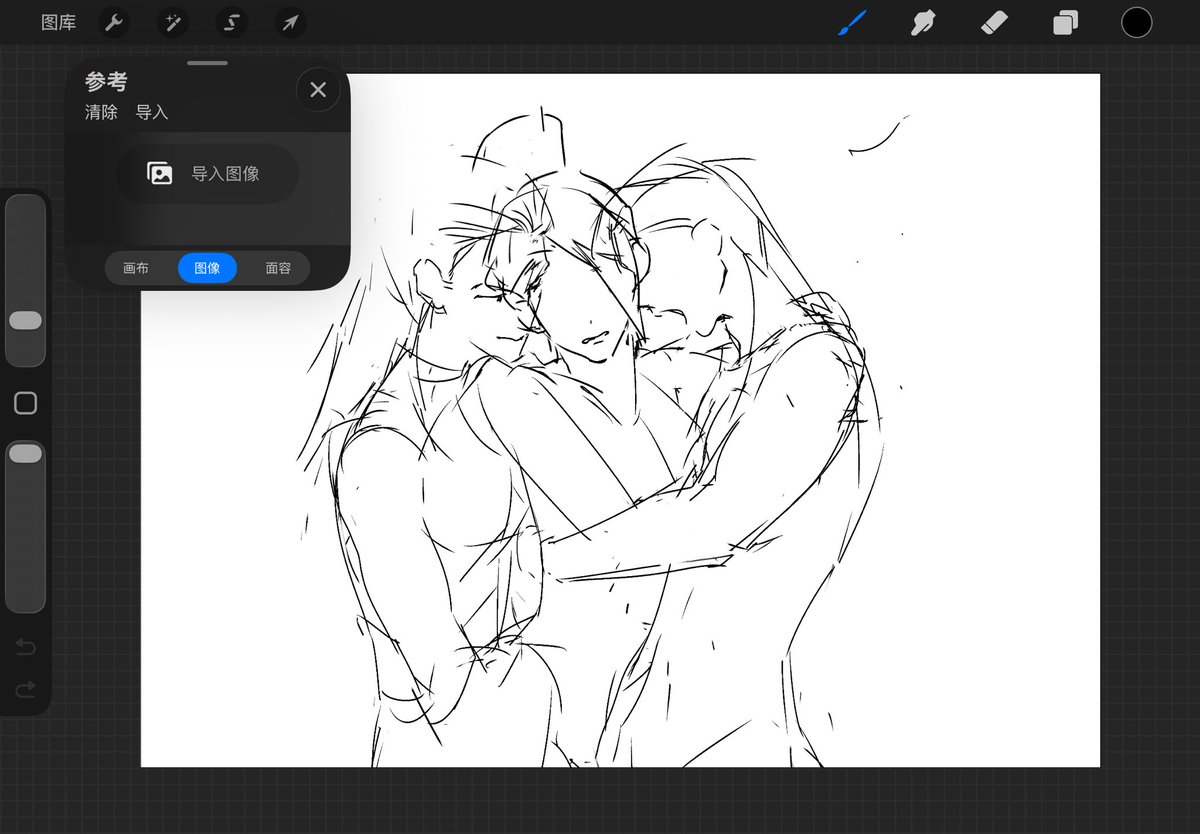
Task: Tap the square modify button in sidebar
Action: (25, 403)
